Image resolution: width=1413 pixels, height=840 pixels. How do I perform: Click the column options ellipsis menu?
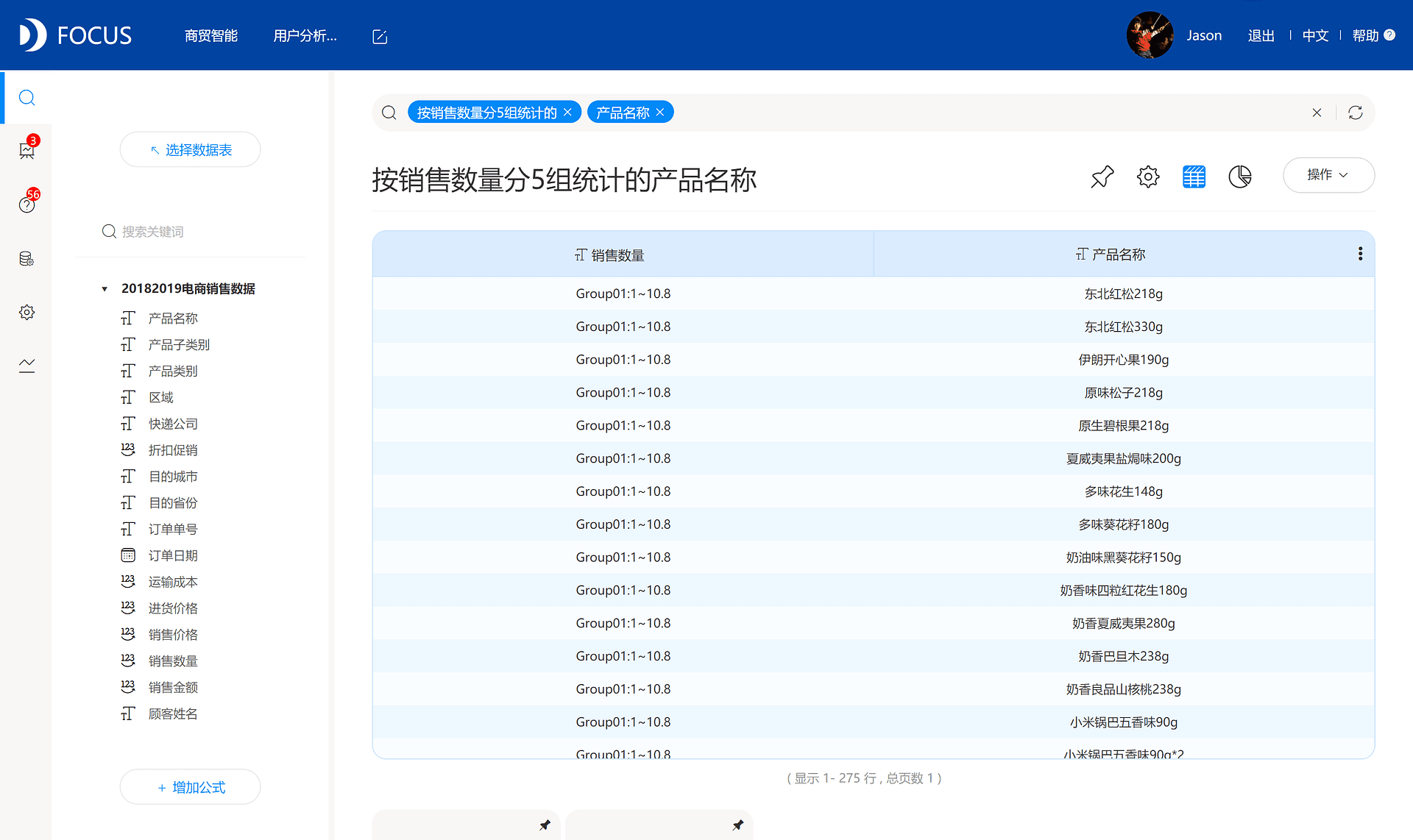click(1360, 253)
